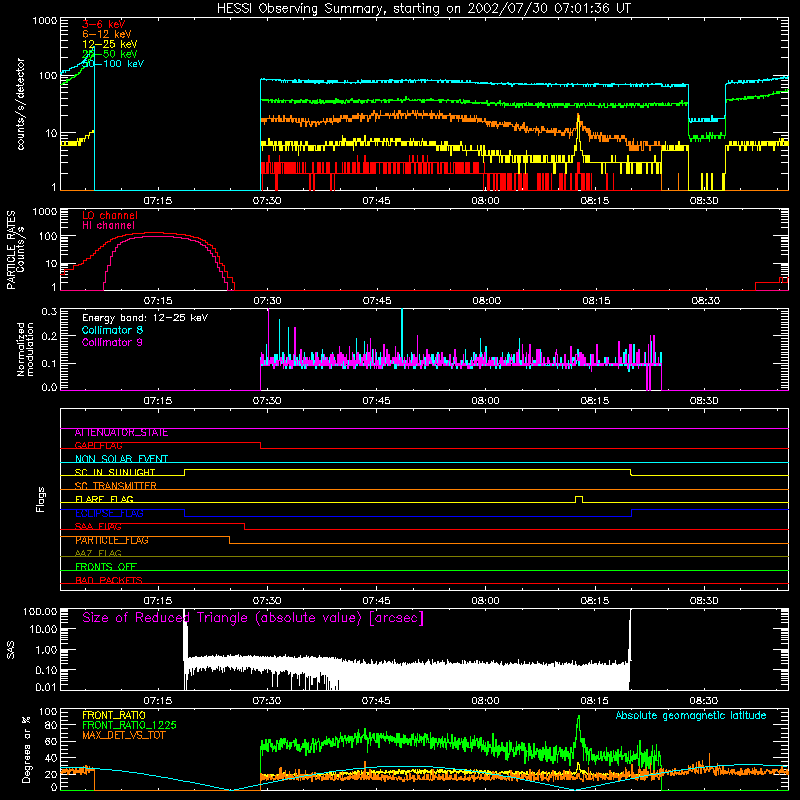Click the HI channel legend label

[x=109, y=226]
